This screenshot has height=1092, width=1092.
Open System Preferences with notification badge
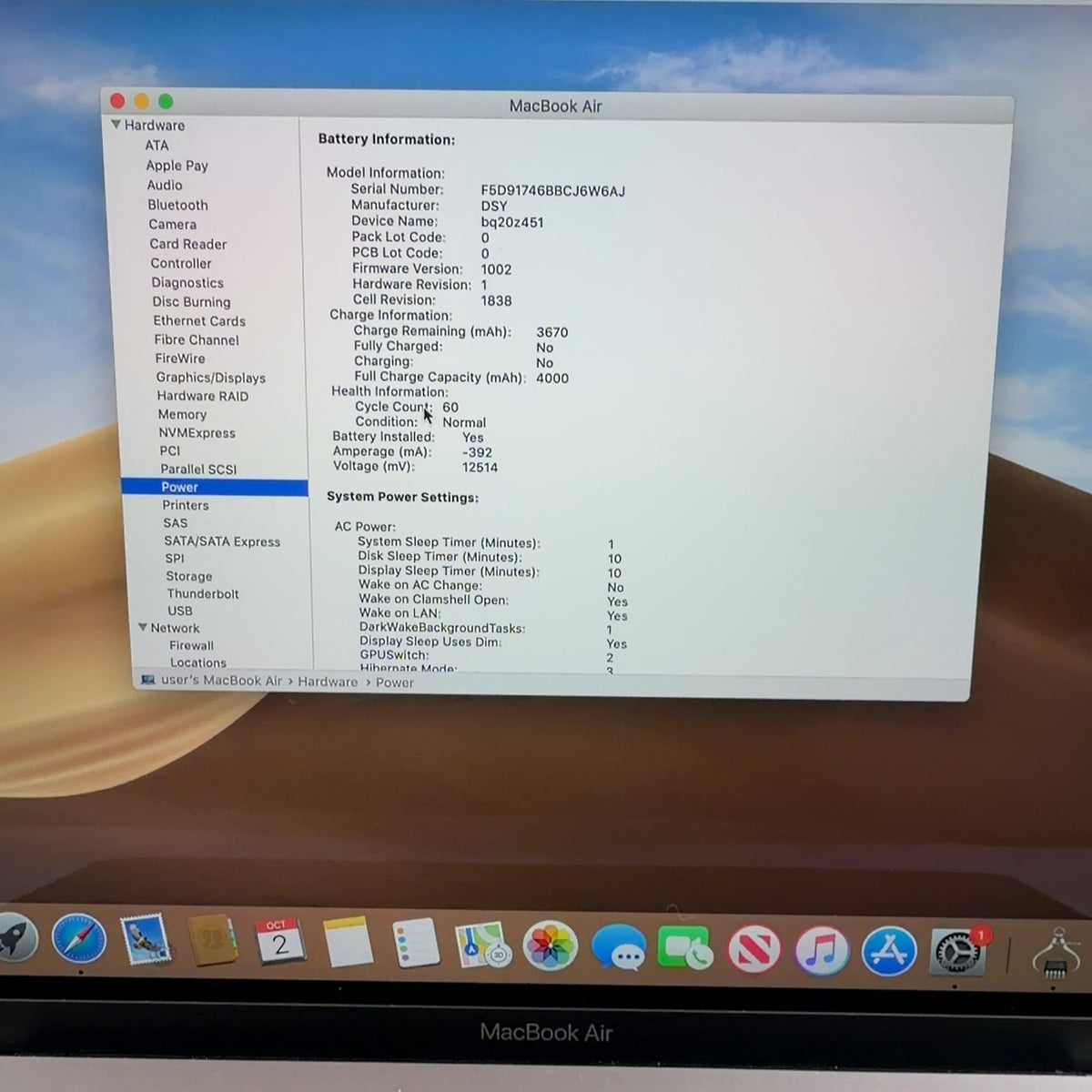(959, 951)
